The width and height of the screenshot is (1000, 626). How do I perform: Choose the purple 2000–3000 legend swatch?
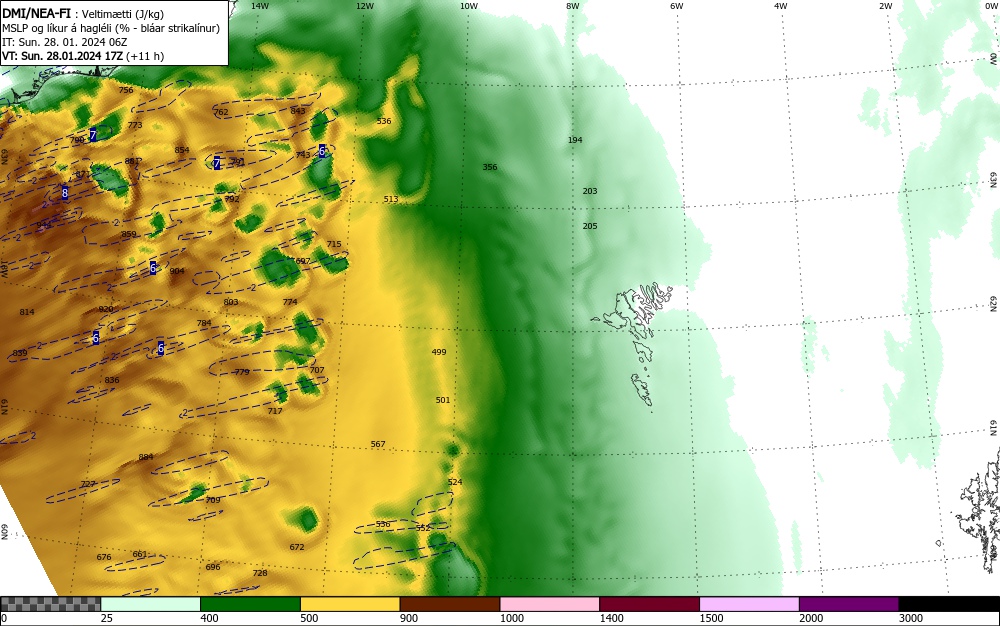(x=849, y=604)
